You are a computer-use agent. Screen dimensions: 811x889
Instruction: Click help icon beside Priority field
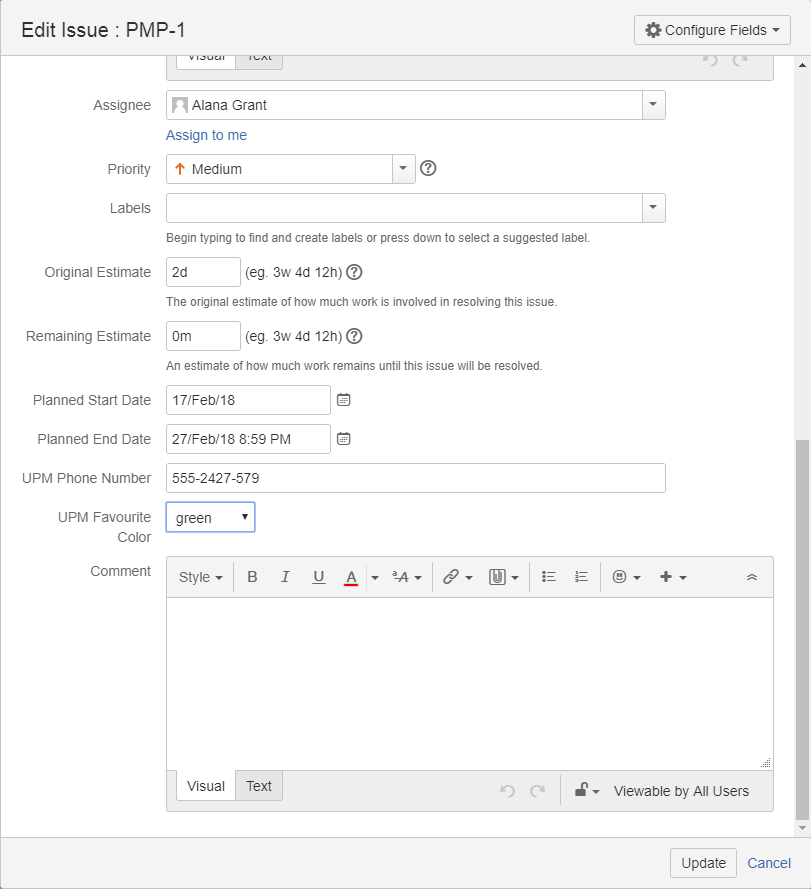(428, 169)
